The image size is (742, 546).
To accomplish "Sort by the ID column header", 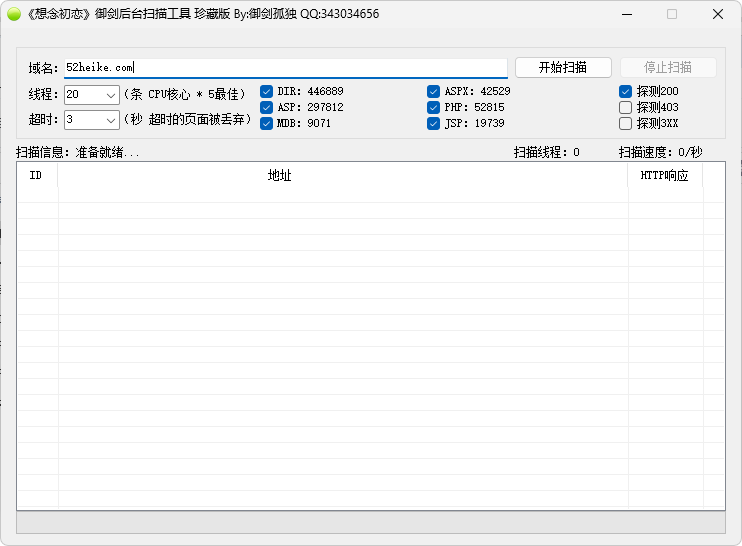I will point(37,176).
